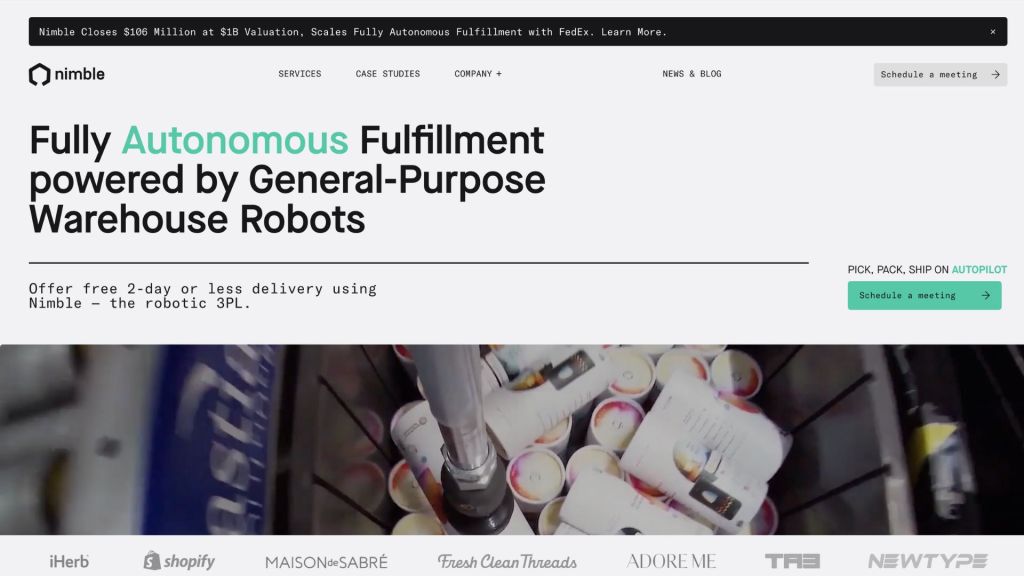Click the Shopify logo
The height and width of the screenshot is (576, 1024).
tap(179, 560)
